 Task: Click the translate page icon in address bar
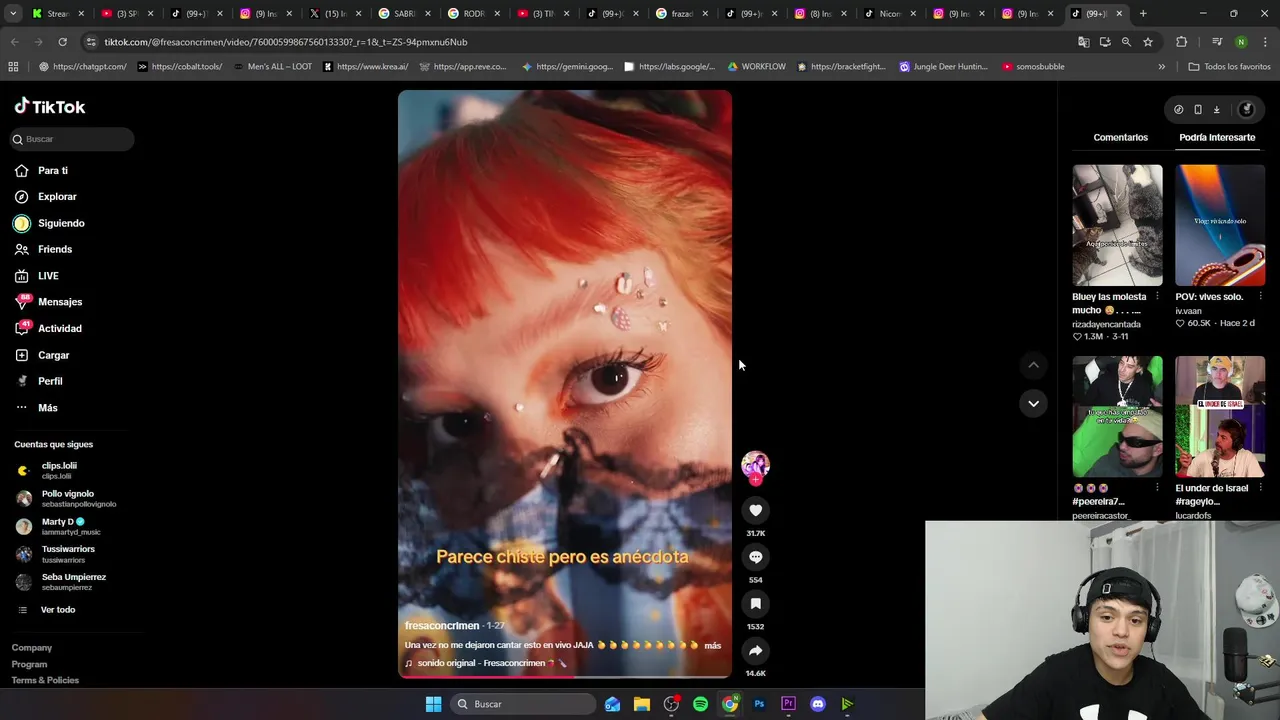click(1083, 42)
